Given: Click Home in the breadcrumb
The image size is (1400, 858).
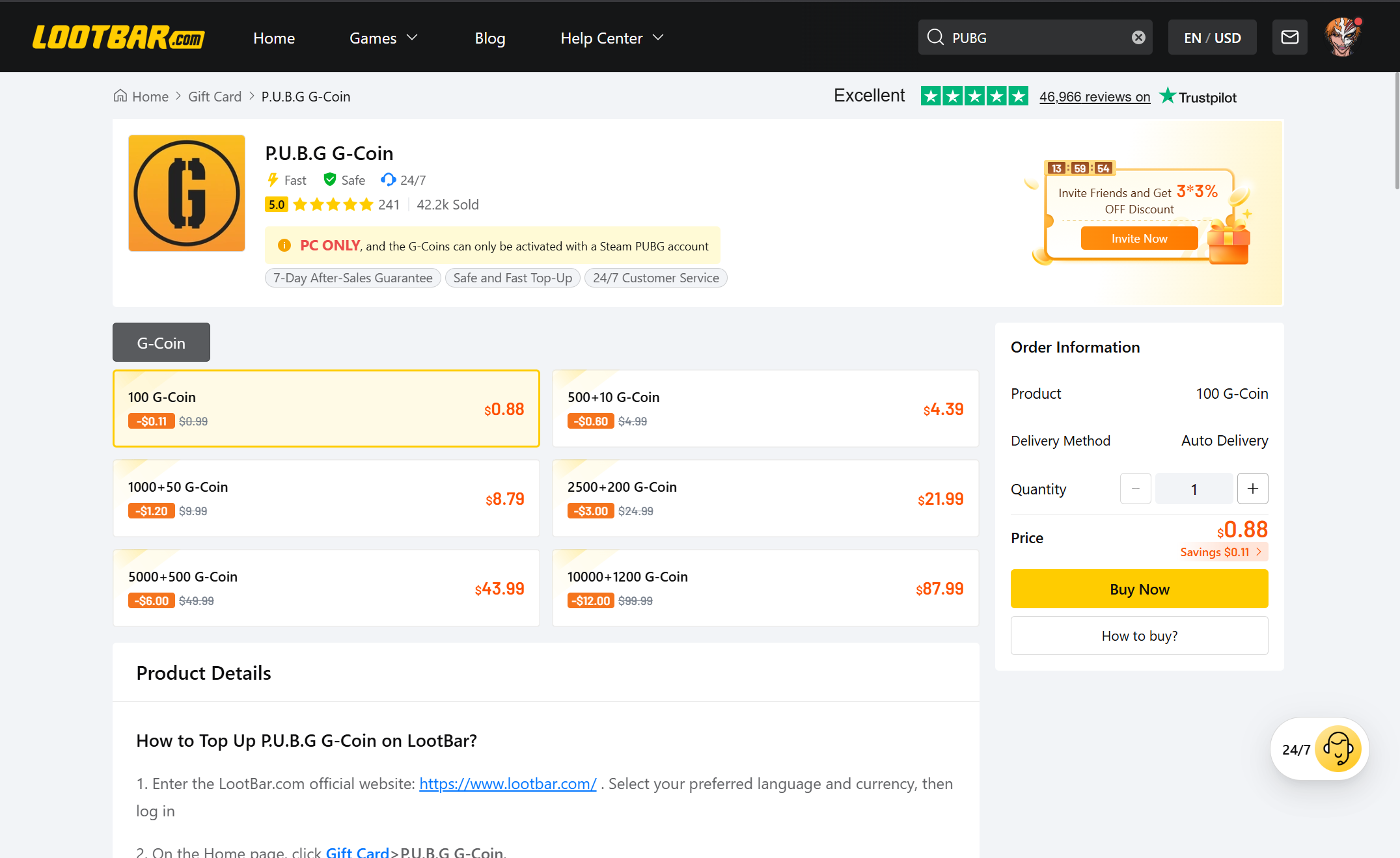Looking at the screenshot, I should (x=150, y=96).
